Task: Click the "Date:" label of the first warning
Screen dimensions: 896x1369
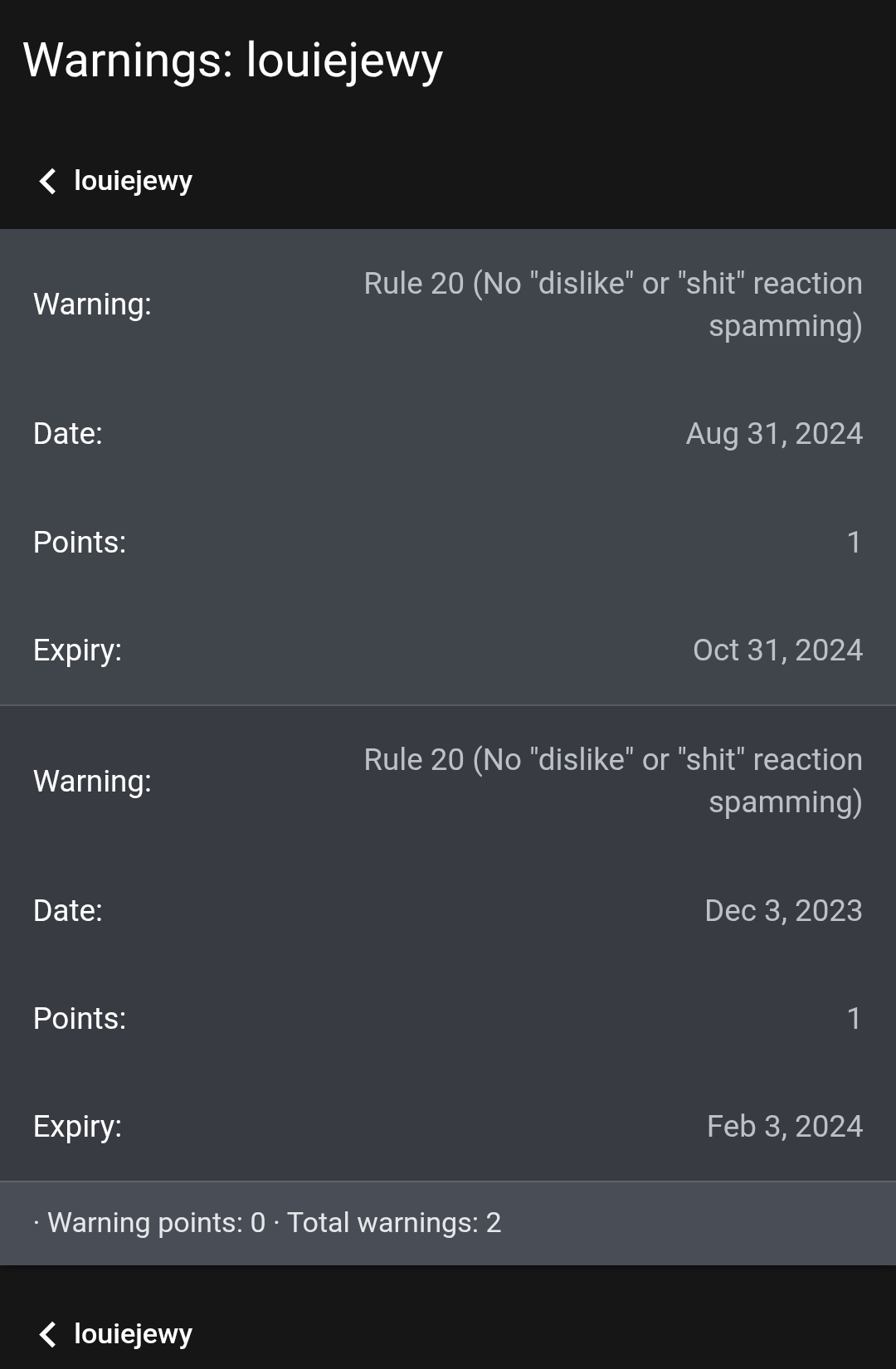Action: coord(68,434)
